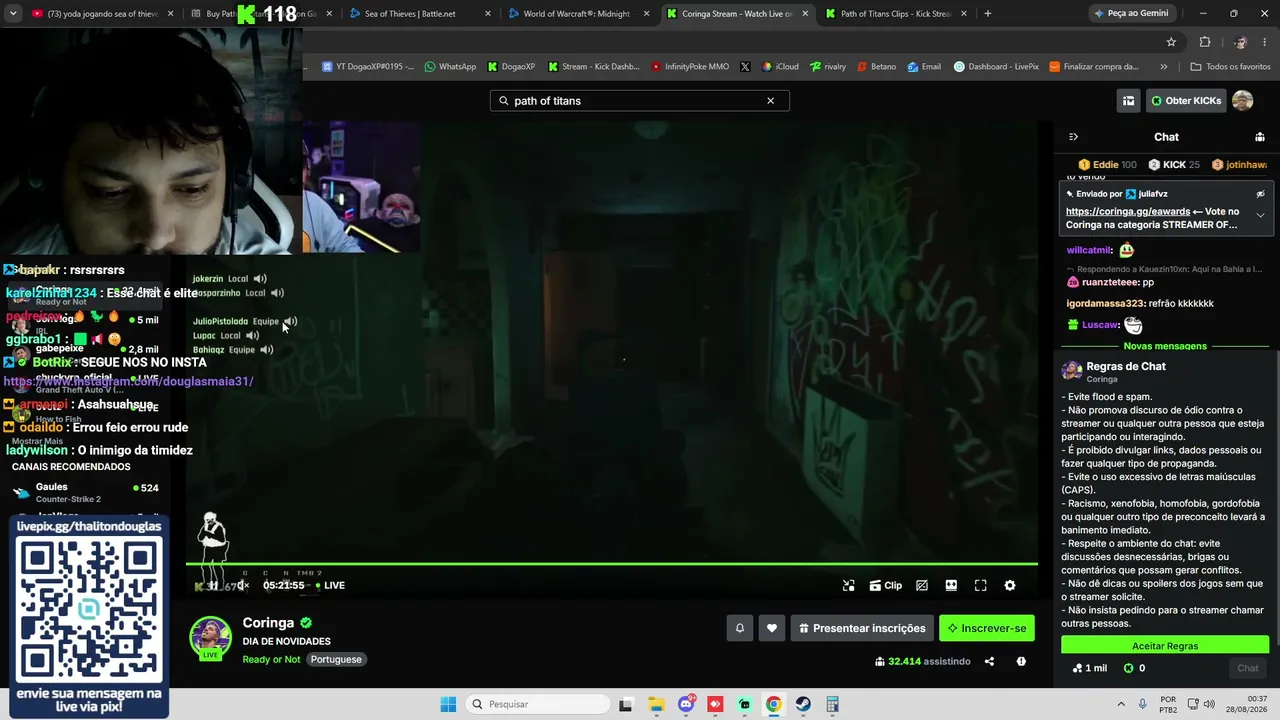Image resolution: width=1280 pixels, height=720 pixels.
Task: Hide the pinned message
Action: coord(1260,194)
